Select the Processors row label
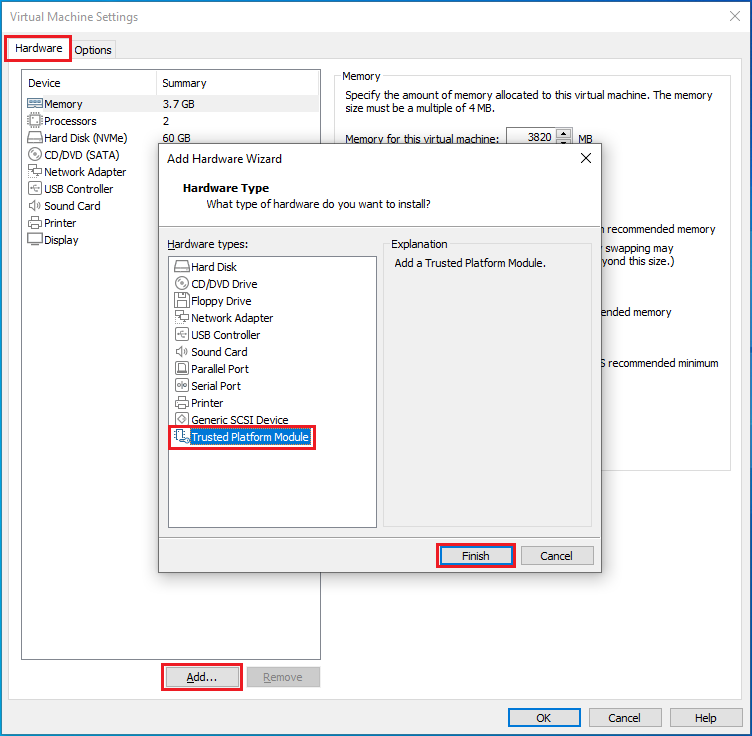Screen dimensions: 752x736 (x=70, y=121)
